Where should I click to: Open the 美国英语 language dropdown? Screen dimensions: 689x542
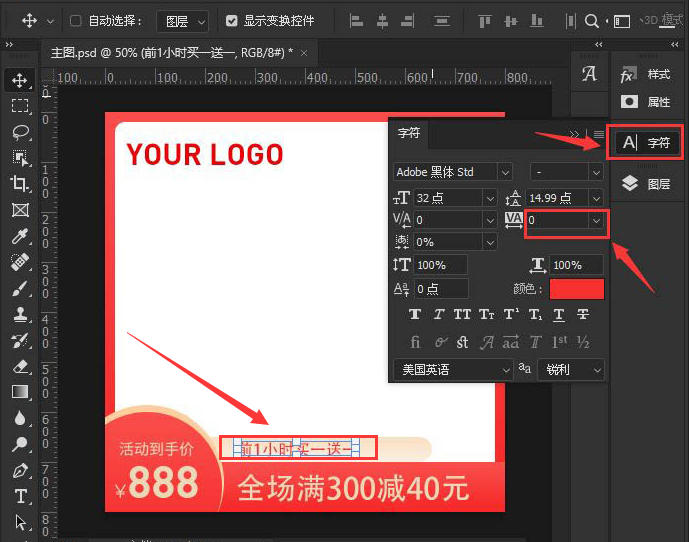pos(453,370)
